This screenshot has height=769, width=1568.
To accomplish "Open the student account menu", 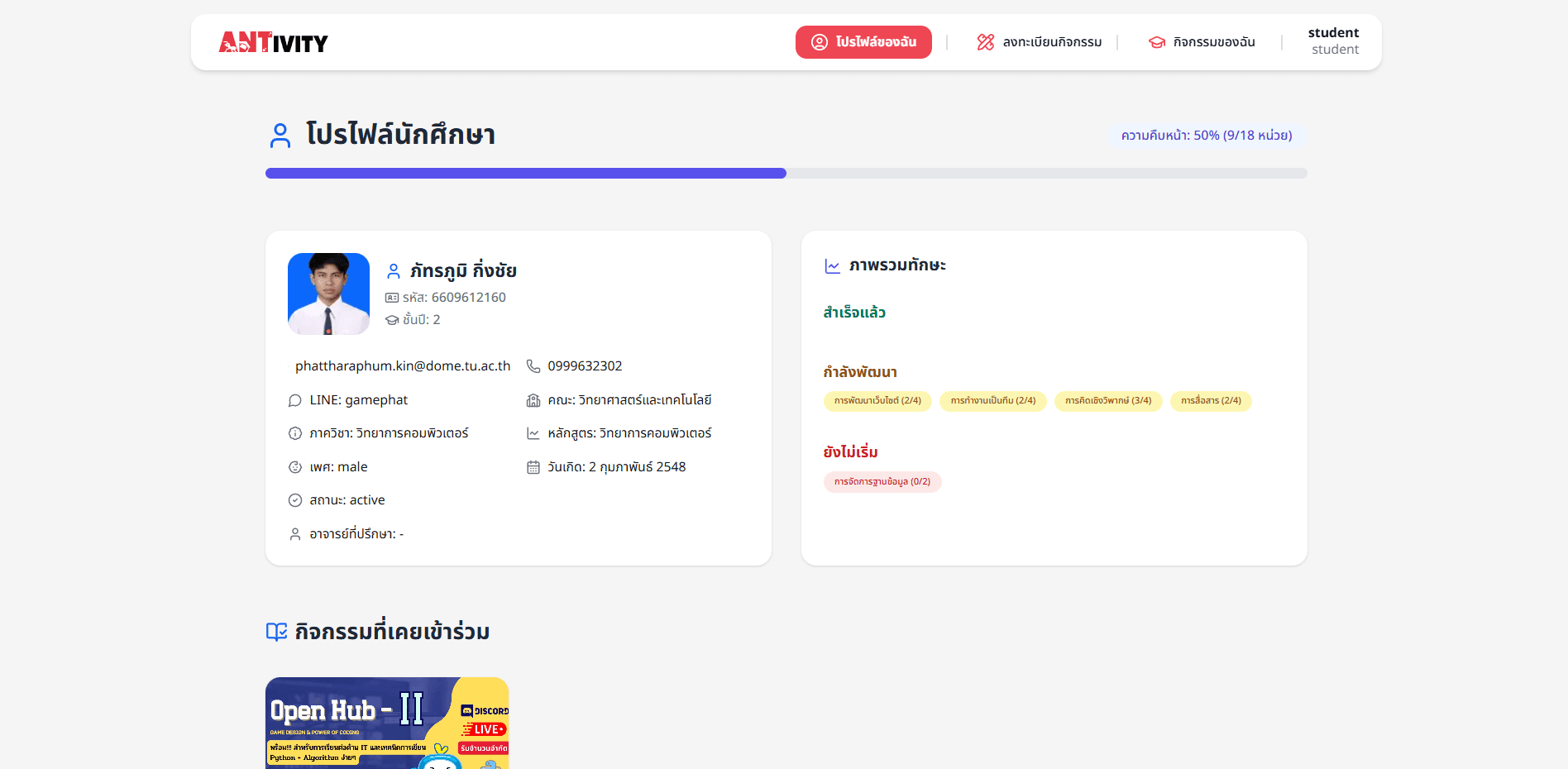I will tap(1333, 41).
